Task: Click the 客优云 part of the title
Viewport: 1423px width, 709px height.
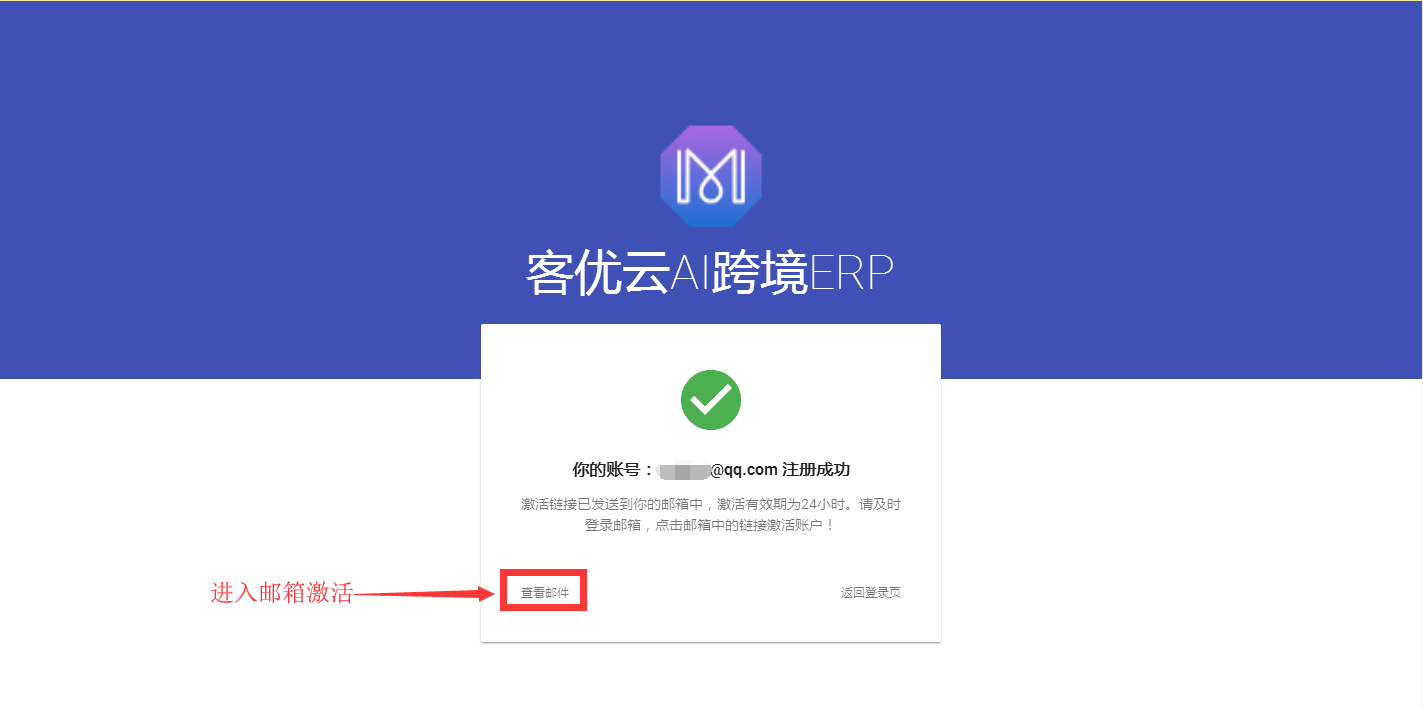Action: coord(597,273)
